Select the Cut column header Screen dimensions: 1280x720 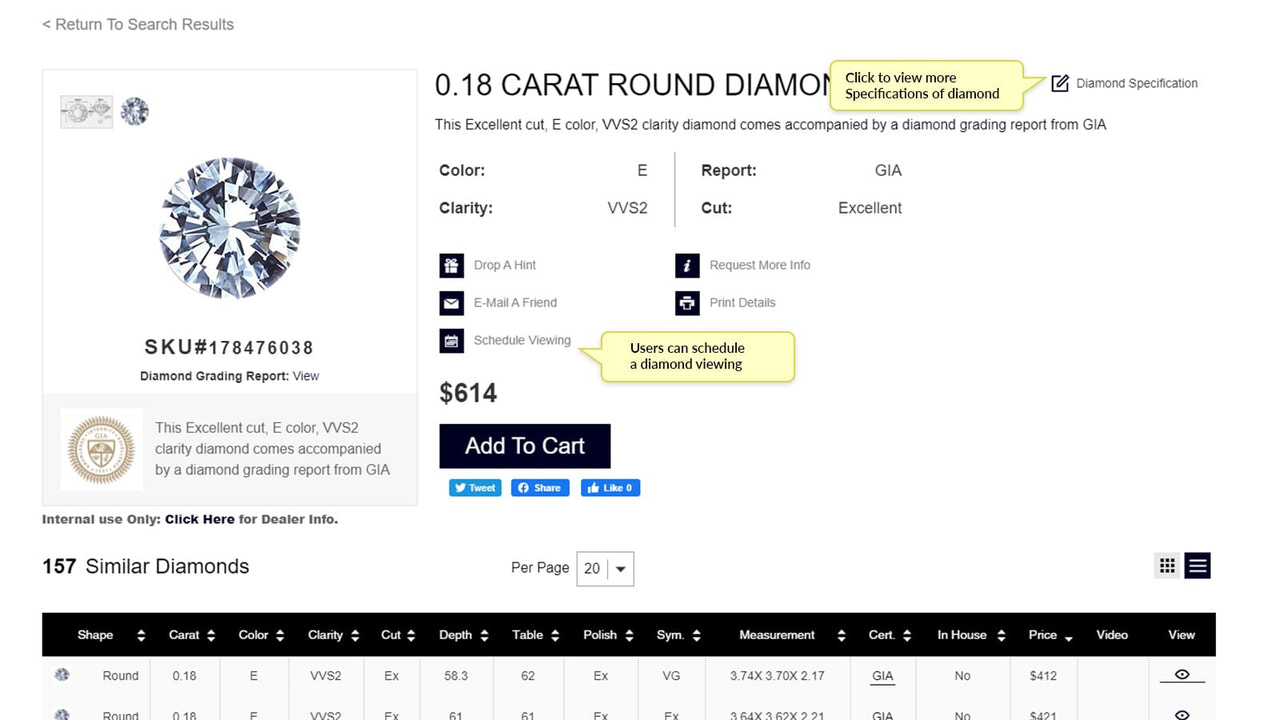396,634
